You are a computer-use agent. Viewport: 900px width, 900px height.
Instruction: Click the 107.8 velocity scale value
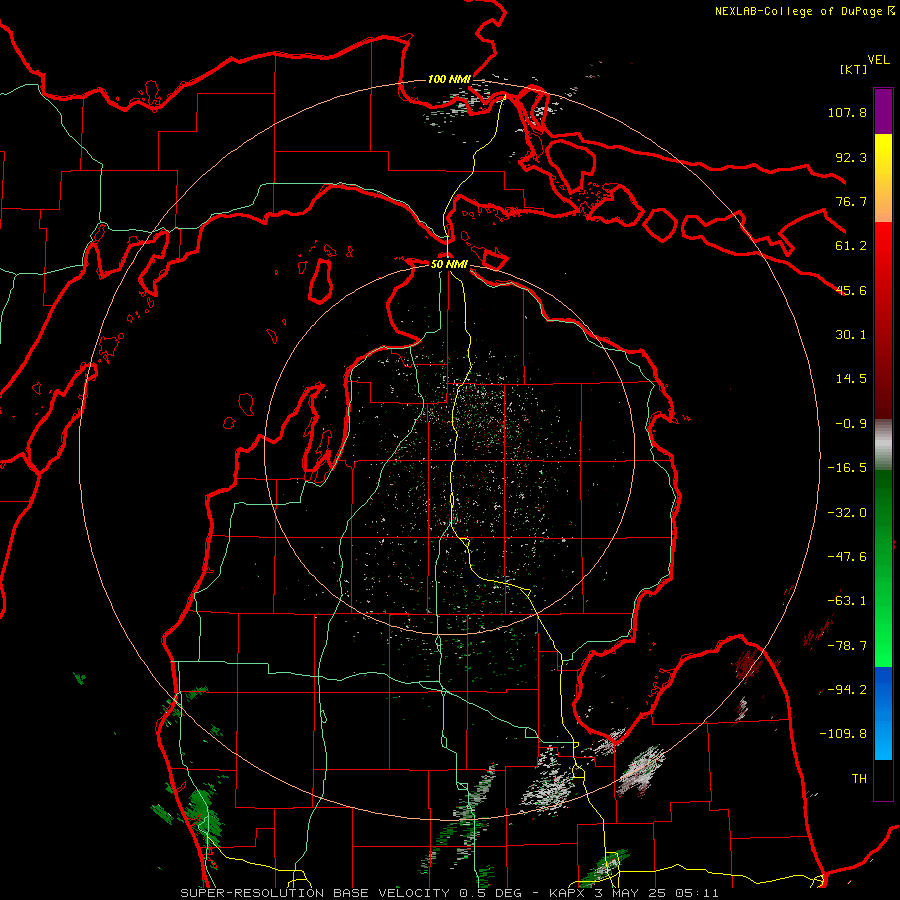(x=847, y=112)
